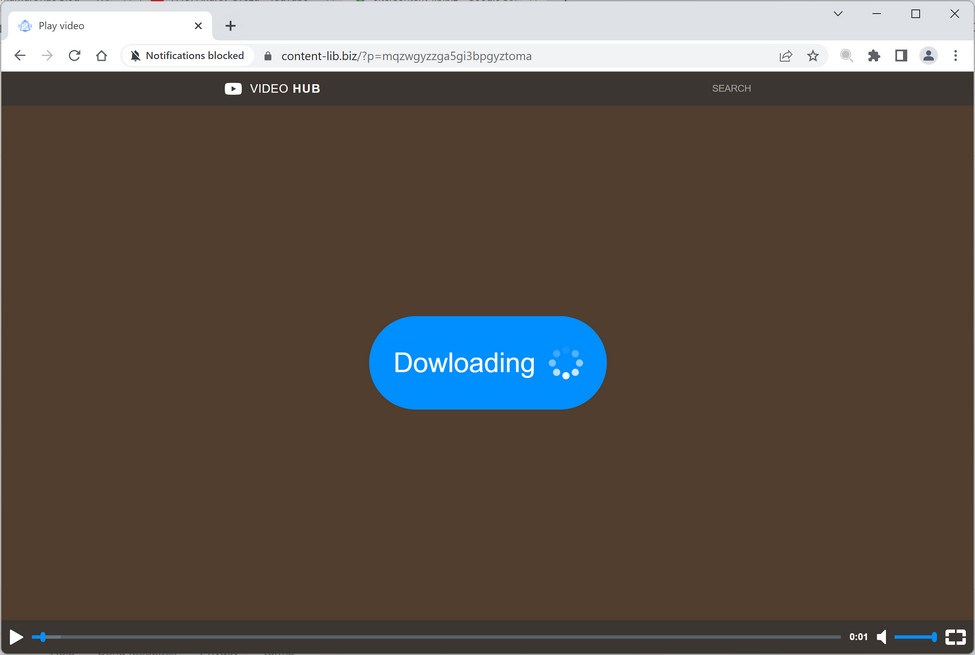This screenshot has height=655, width=975.
Task: Open the Notifications blocked chip
Action: [187, 56]
